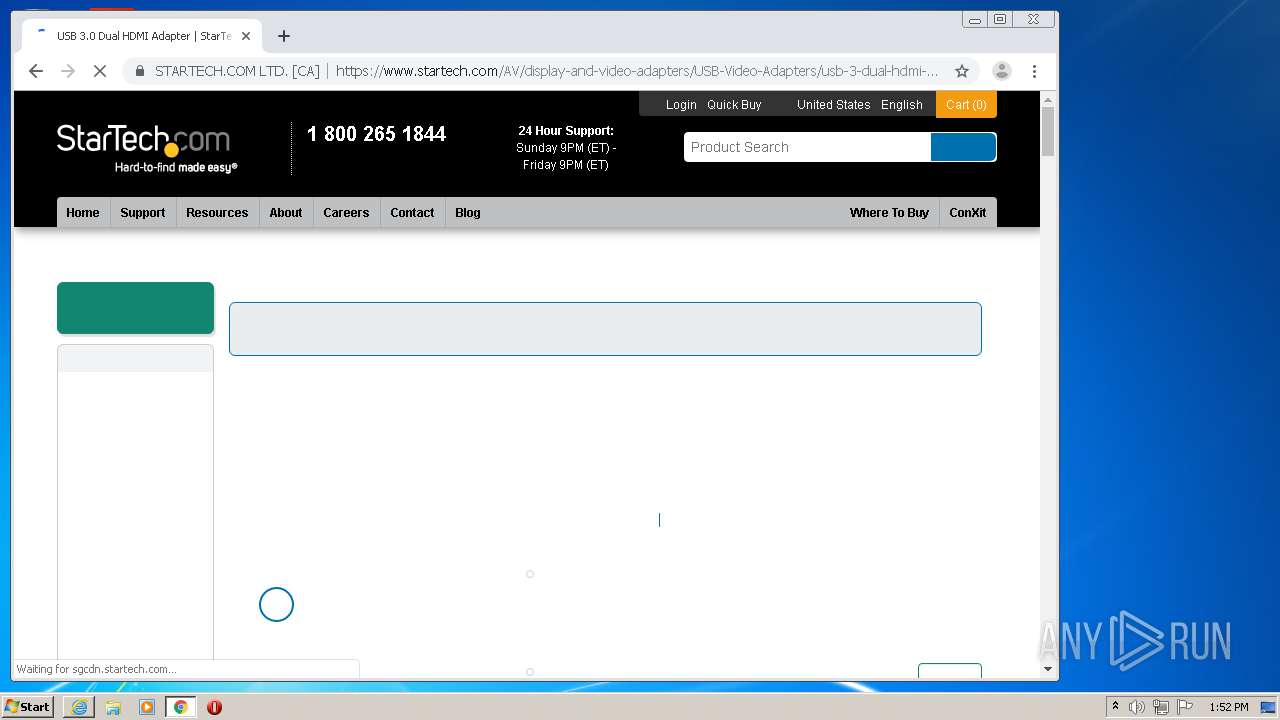This screenshot has height=720, width=1280.
Task: Click the green sidebar button
Action: pos(135,308)
